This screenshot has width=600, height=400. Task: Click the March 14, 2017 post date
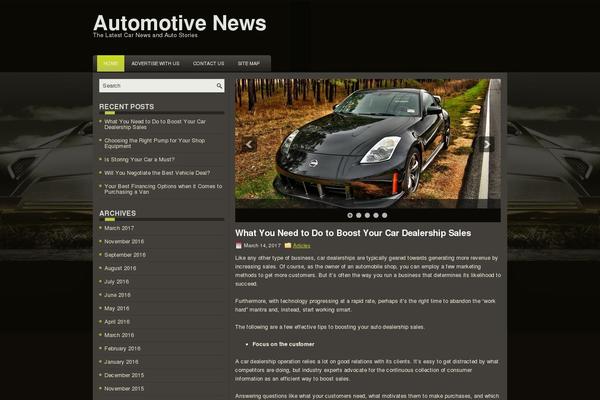(x=262, y=246)
